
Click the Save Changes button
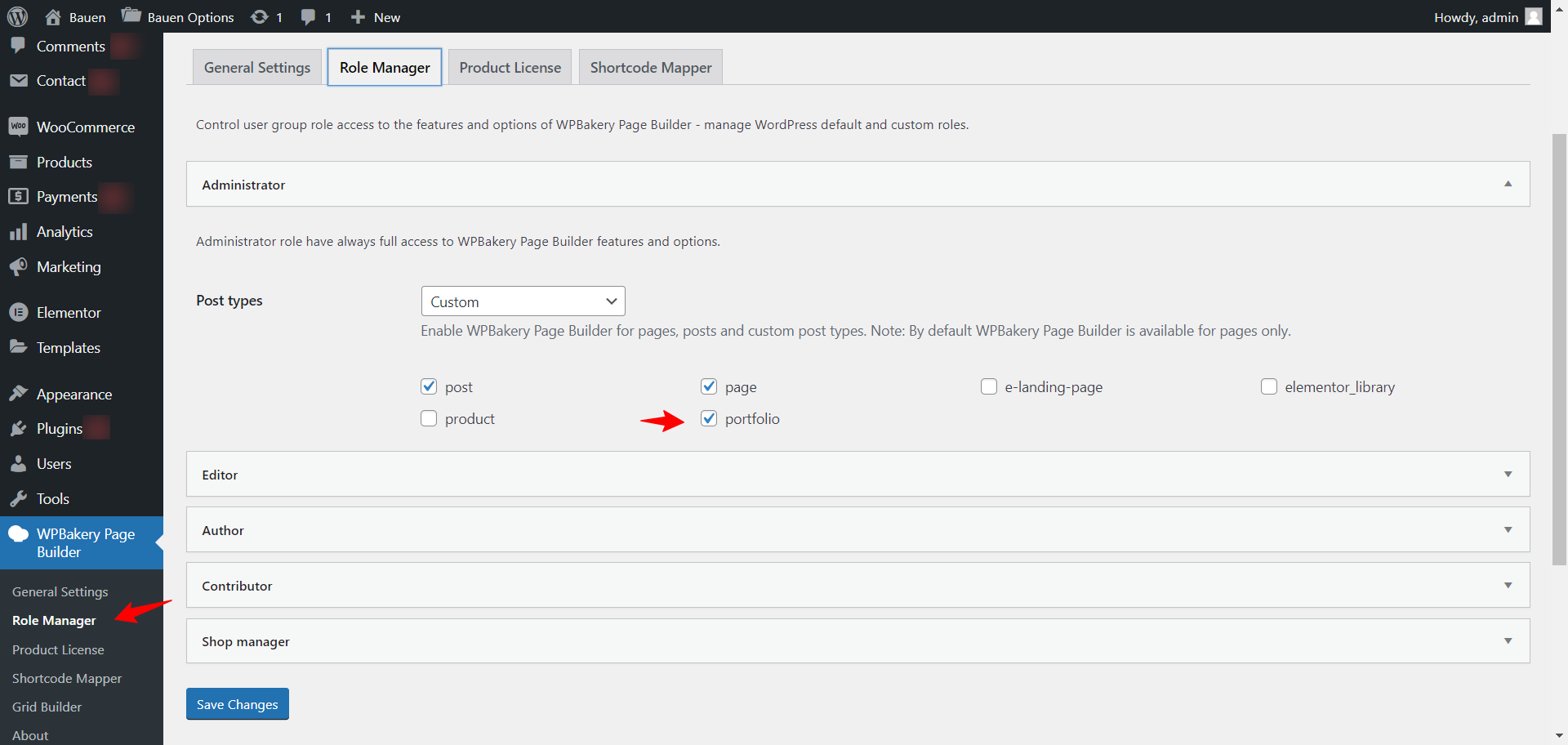(238, 704)
